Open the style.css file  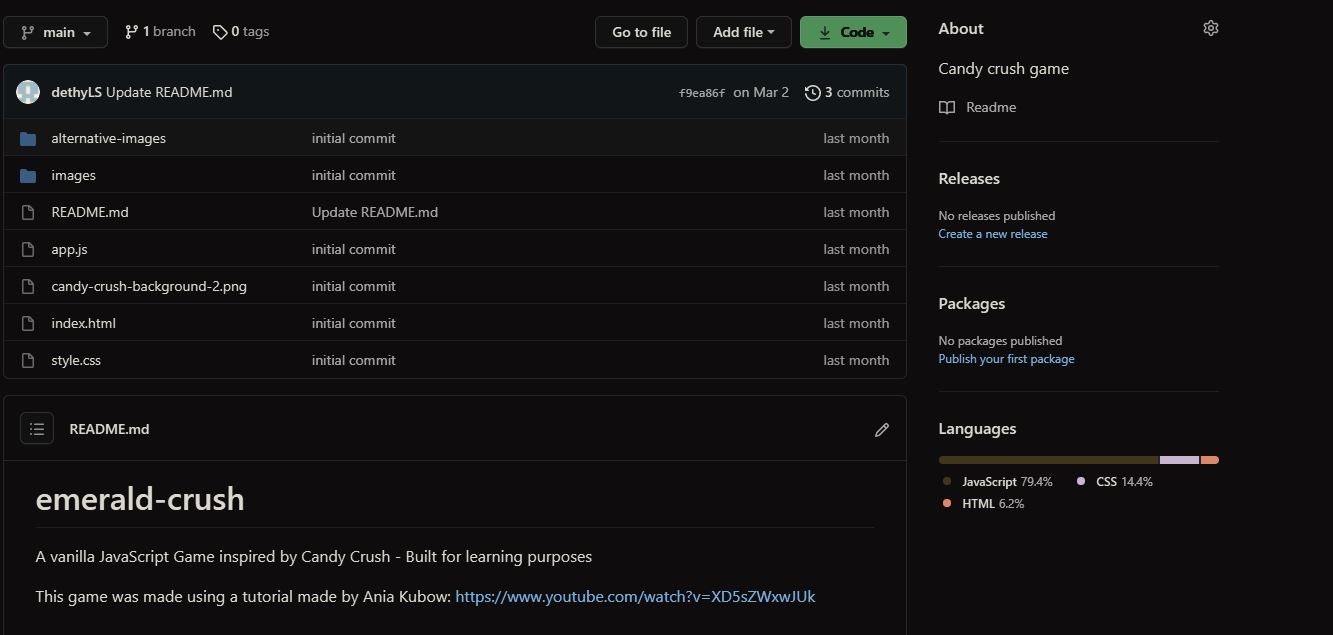[76, 360]
